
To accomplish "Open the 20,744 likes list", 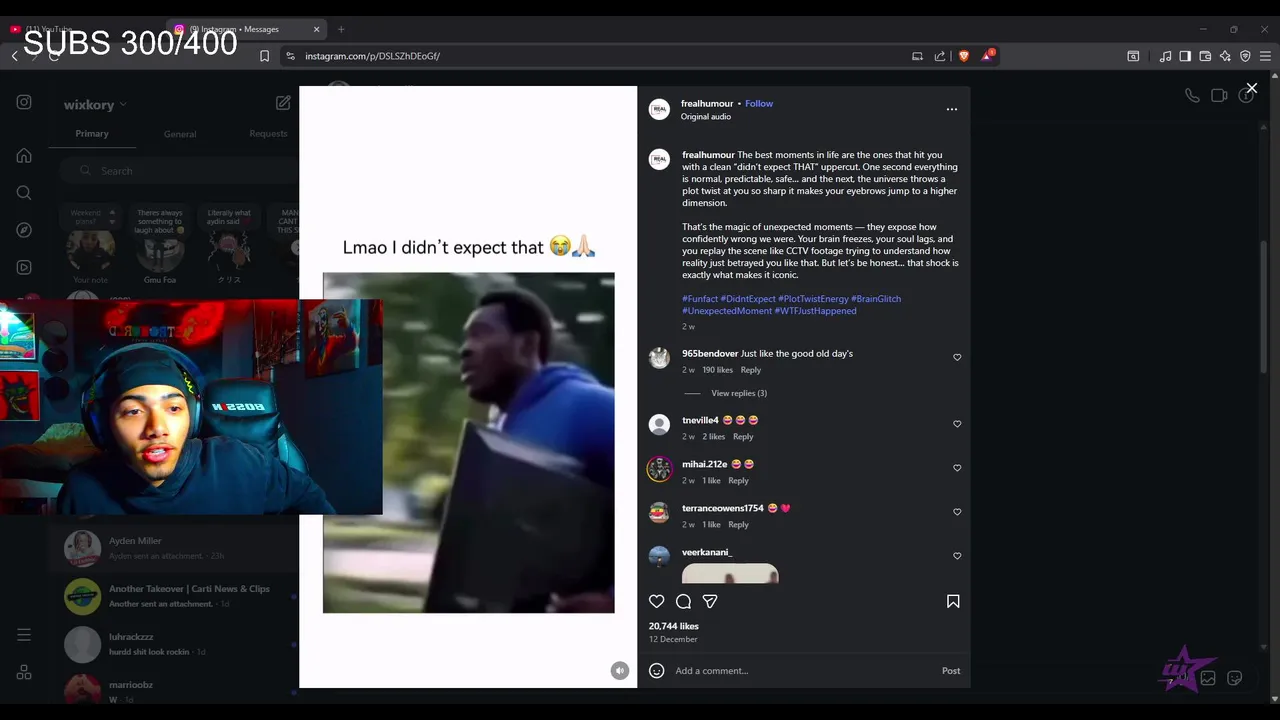I will tap(674, 626).
